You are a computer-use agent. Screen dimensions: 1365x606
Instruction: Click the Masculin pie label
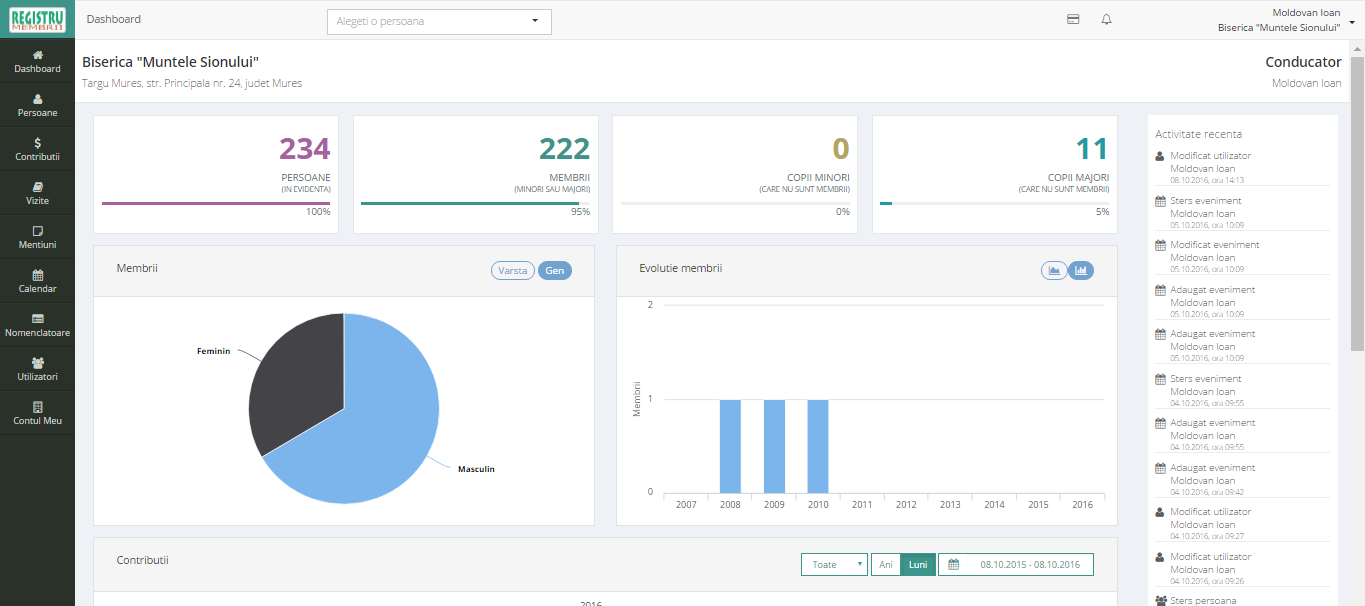point(476,469)
